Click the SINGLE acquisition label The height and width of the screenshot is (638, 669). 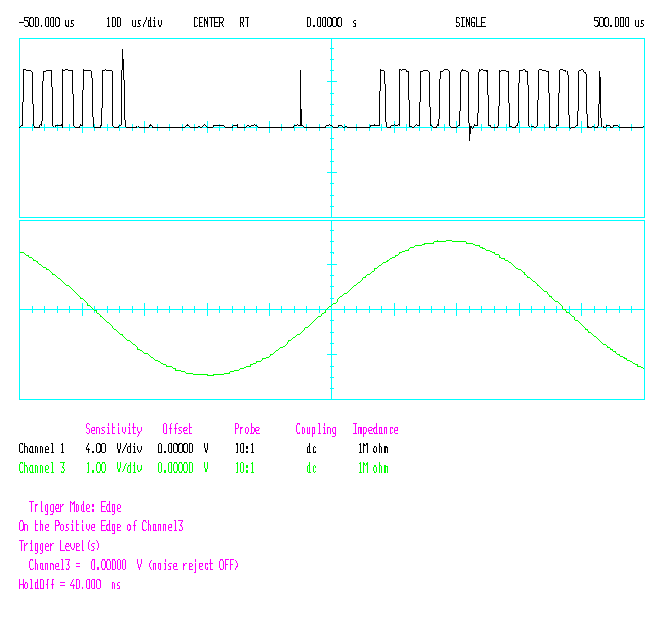coord(470,23)
